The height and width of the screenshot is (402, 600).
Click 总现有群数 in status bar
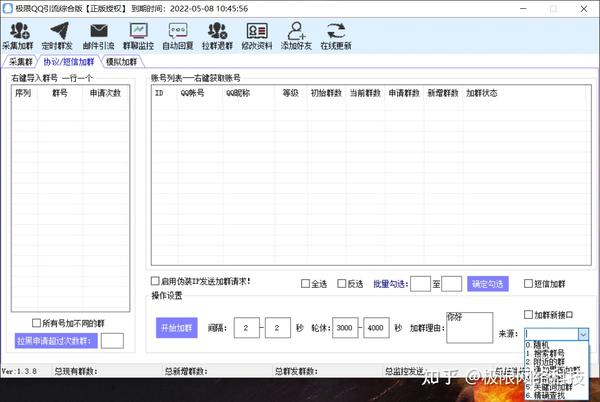coord(76,371)
